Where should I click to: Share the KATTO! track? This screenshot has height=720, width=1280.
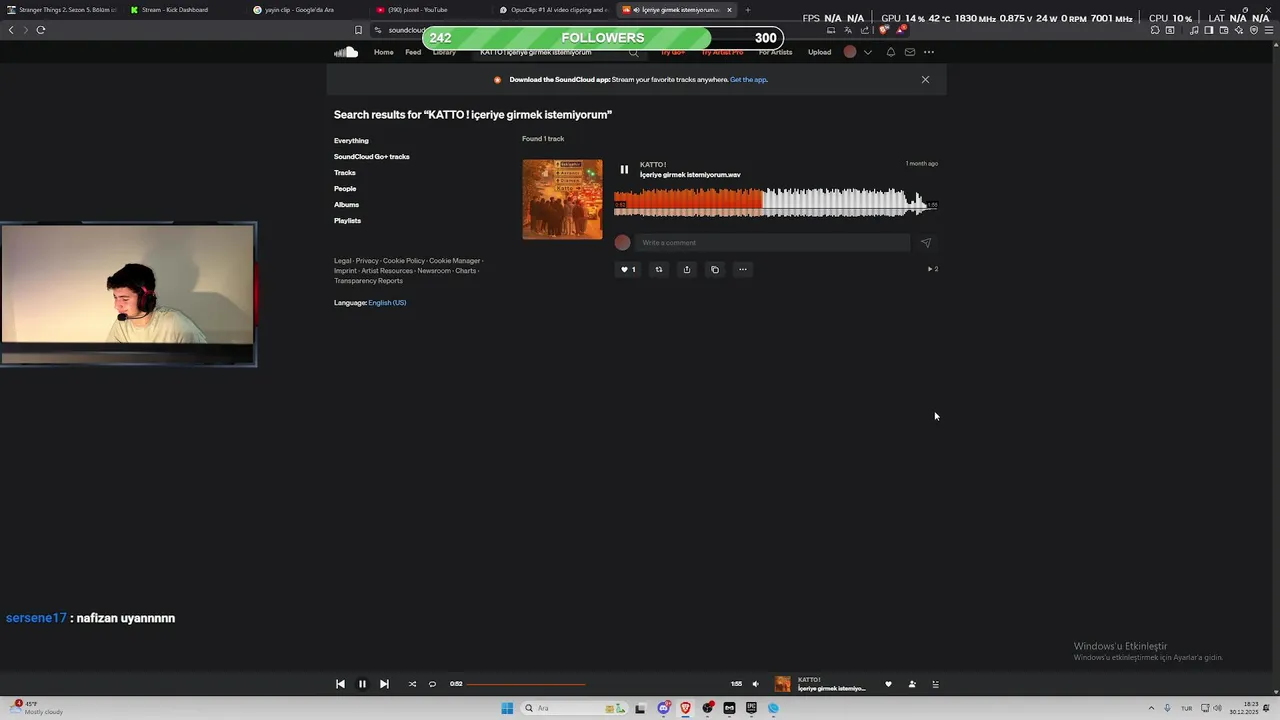click(x=687, y=269)
